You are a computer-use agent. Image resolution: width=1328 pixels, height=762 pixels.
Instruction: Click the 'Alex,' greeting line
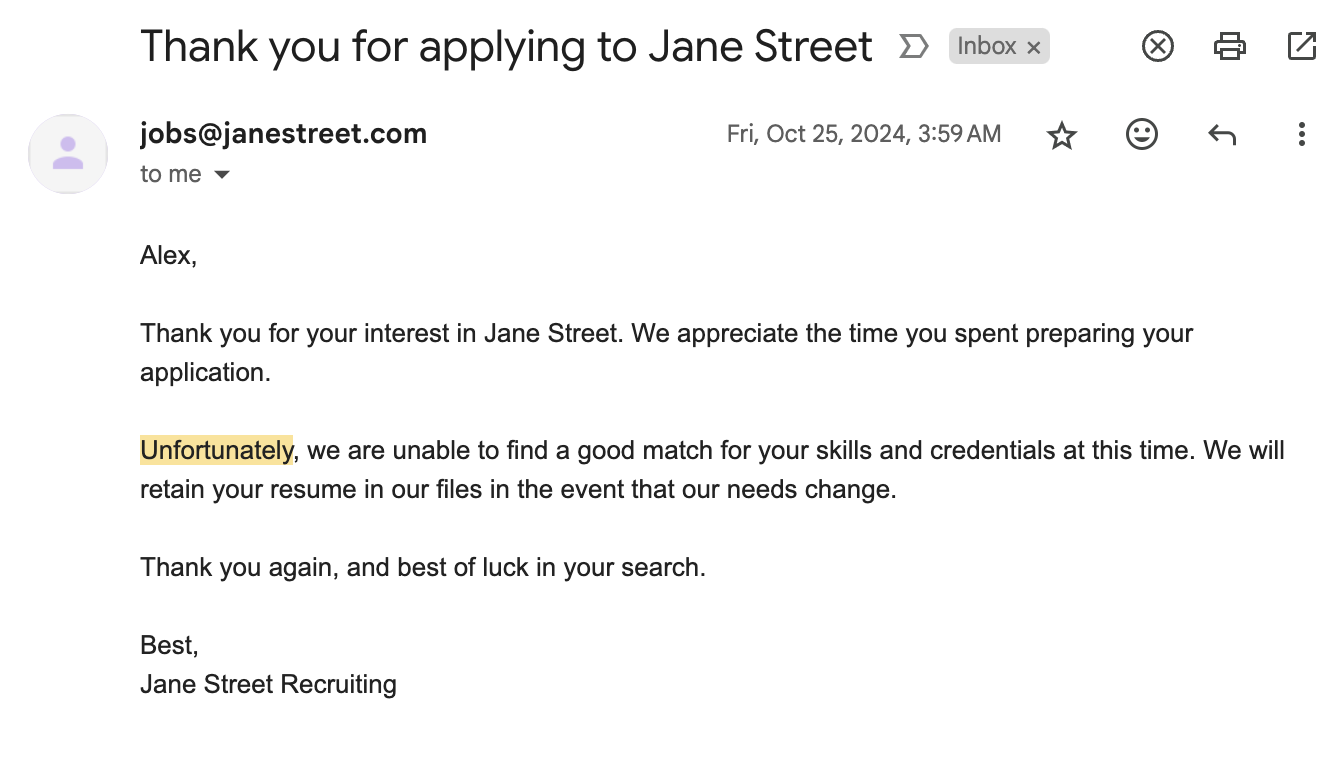(168, 256)
